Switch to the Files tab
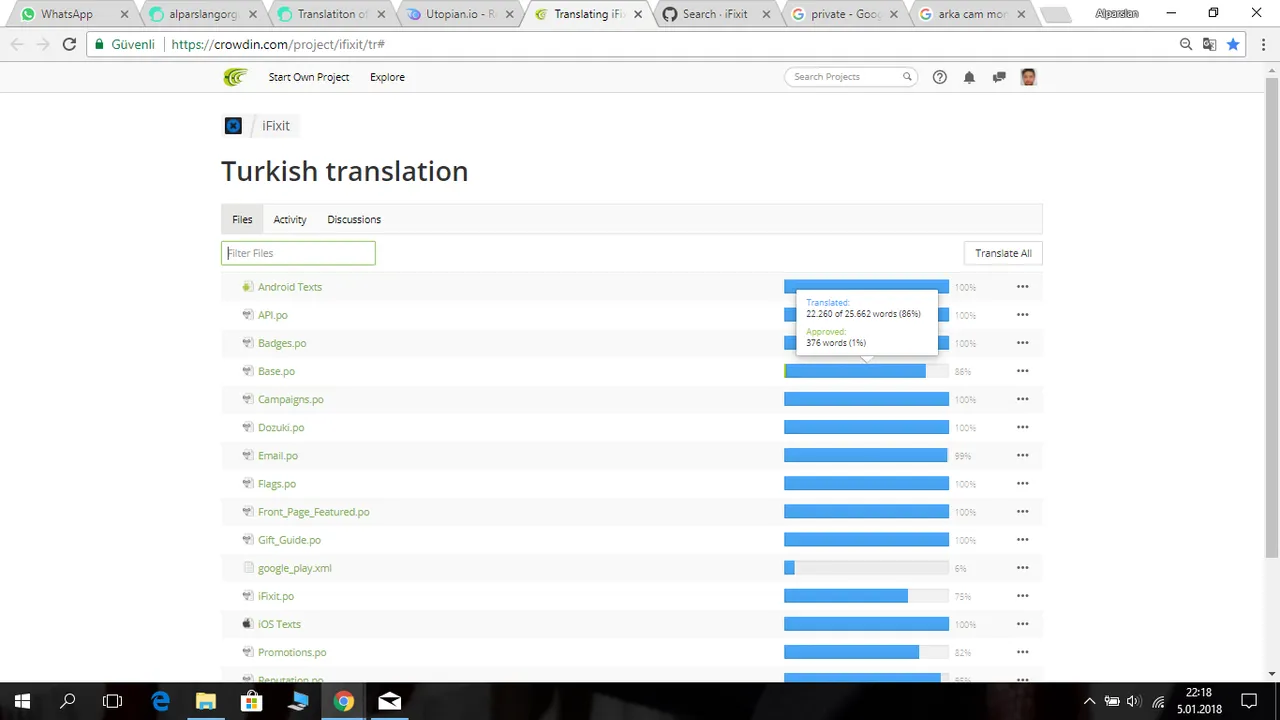 coord(242,219)
